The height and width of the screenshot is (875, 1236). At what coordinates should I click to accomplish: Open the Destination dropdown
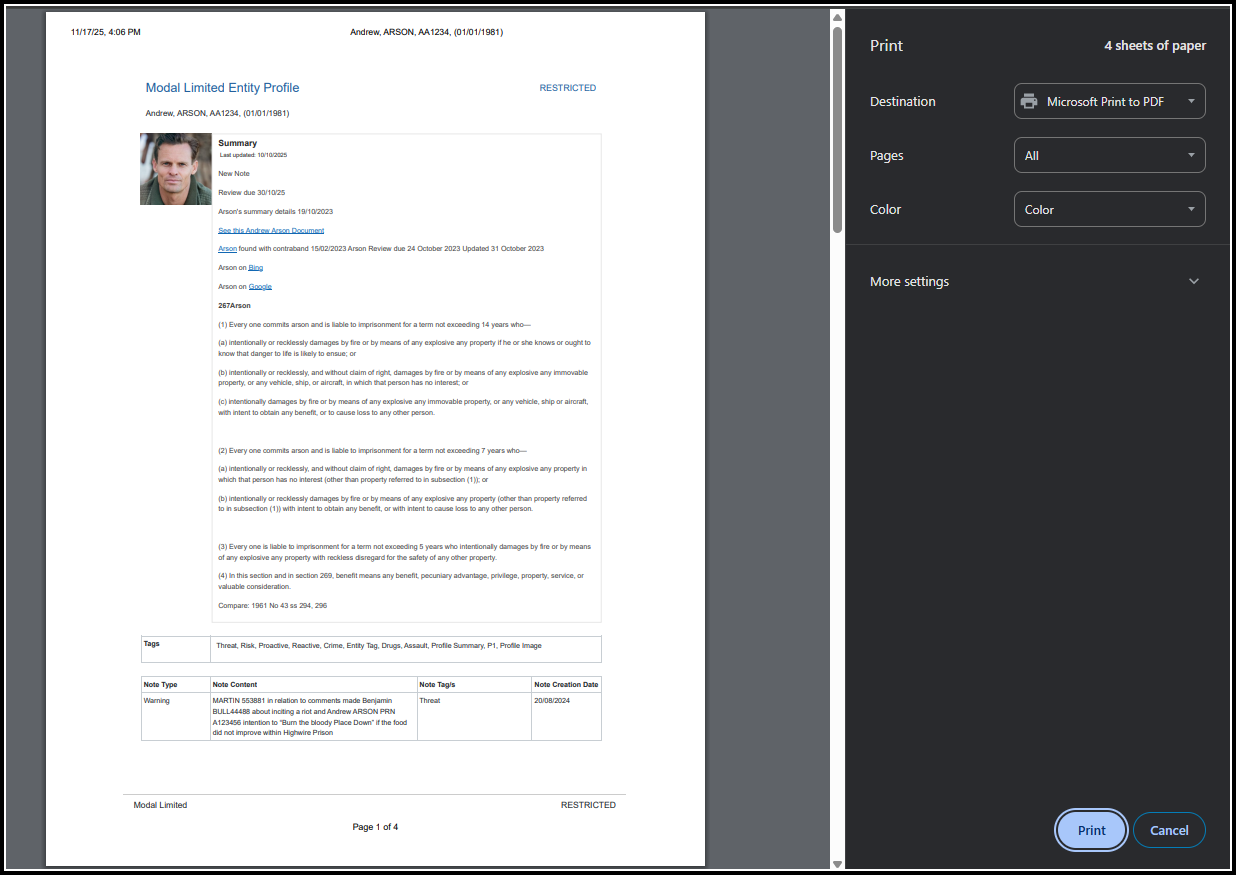pyautogui.click(x=1109, y=101)
